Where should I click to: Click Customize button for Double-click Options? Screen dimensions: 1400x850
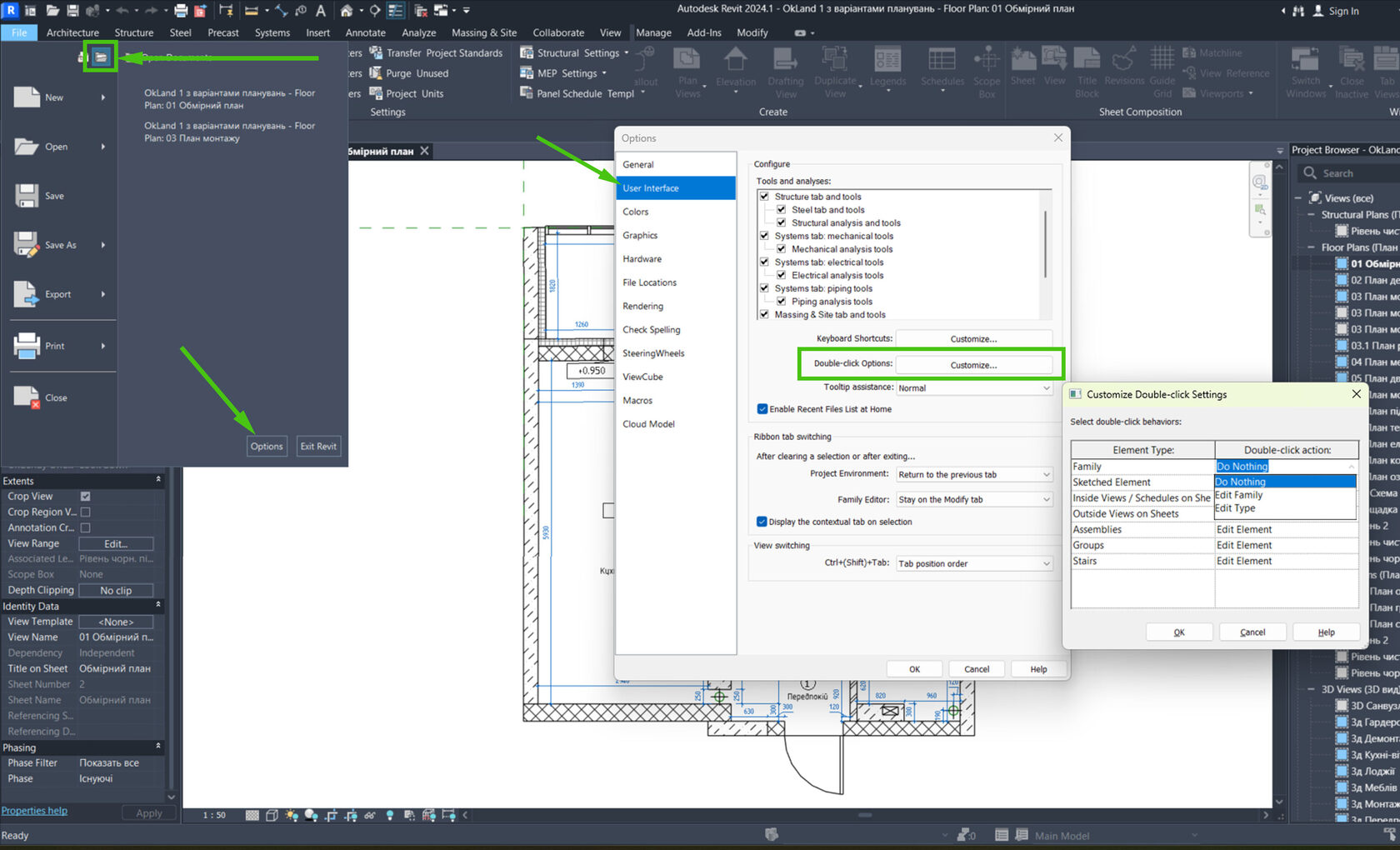point(973,365)
